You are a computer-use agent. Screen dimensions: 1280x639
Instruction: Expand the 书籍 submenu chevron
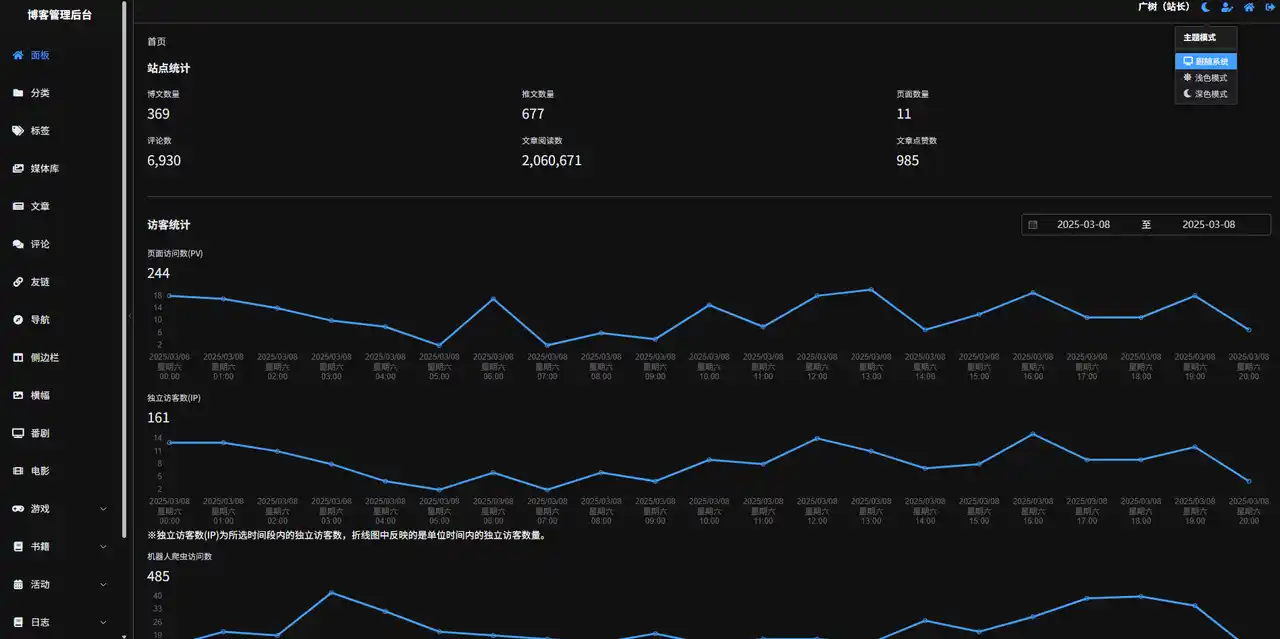point(103,547)
